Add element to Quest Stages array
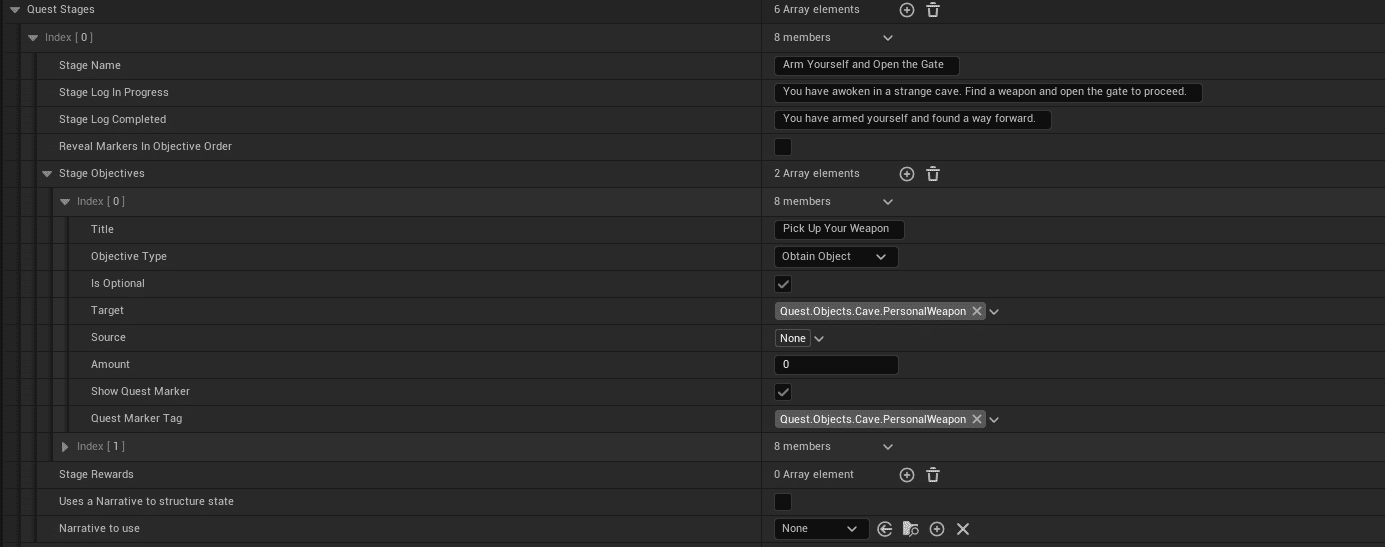This screenshot has height=547, width=1385. [x=906, y=10]
